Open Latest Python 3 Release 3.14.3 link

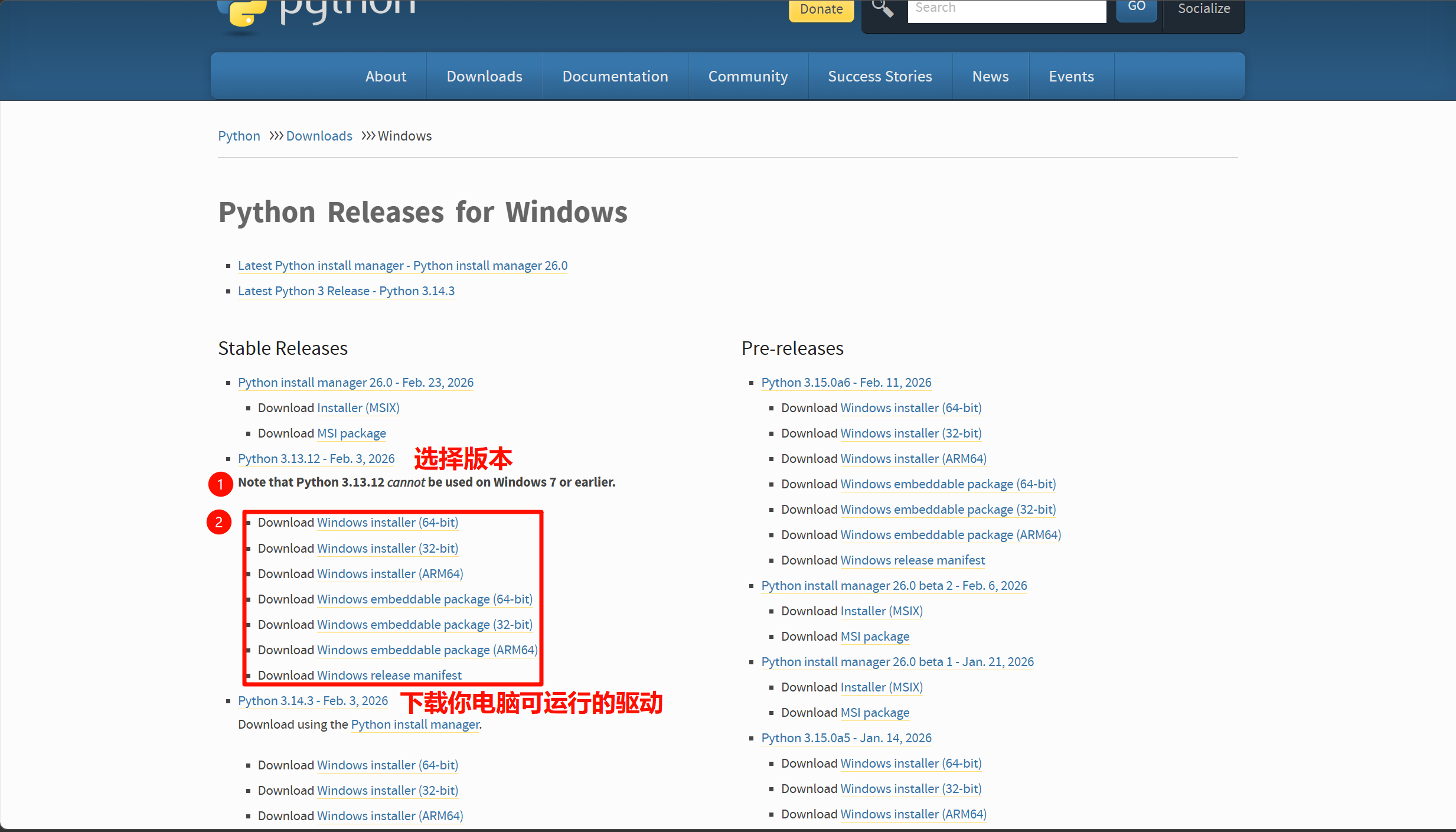click(x=346, y=291)
